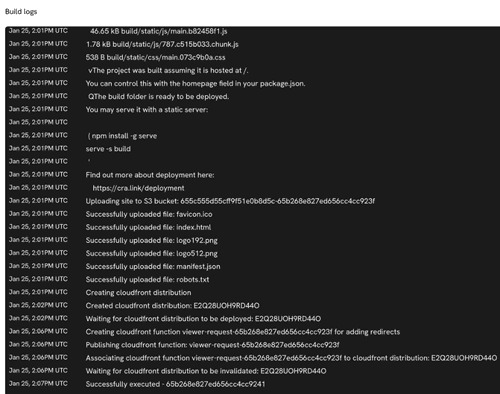Viewport: 500px width, 394px height.
Task: Select the 'Uploading site to S3 bucket' line
Action: (230, 201)
